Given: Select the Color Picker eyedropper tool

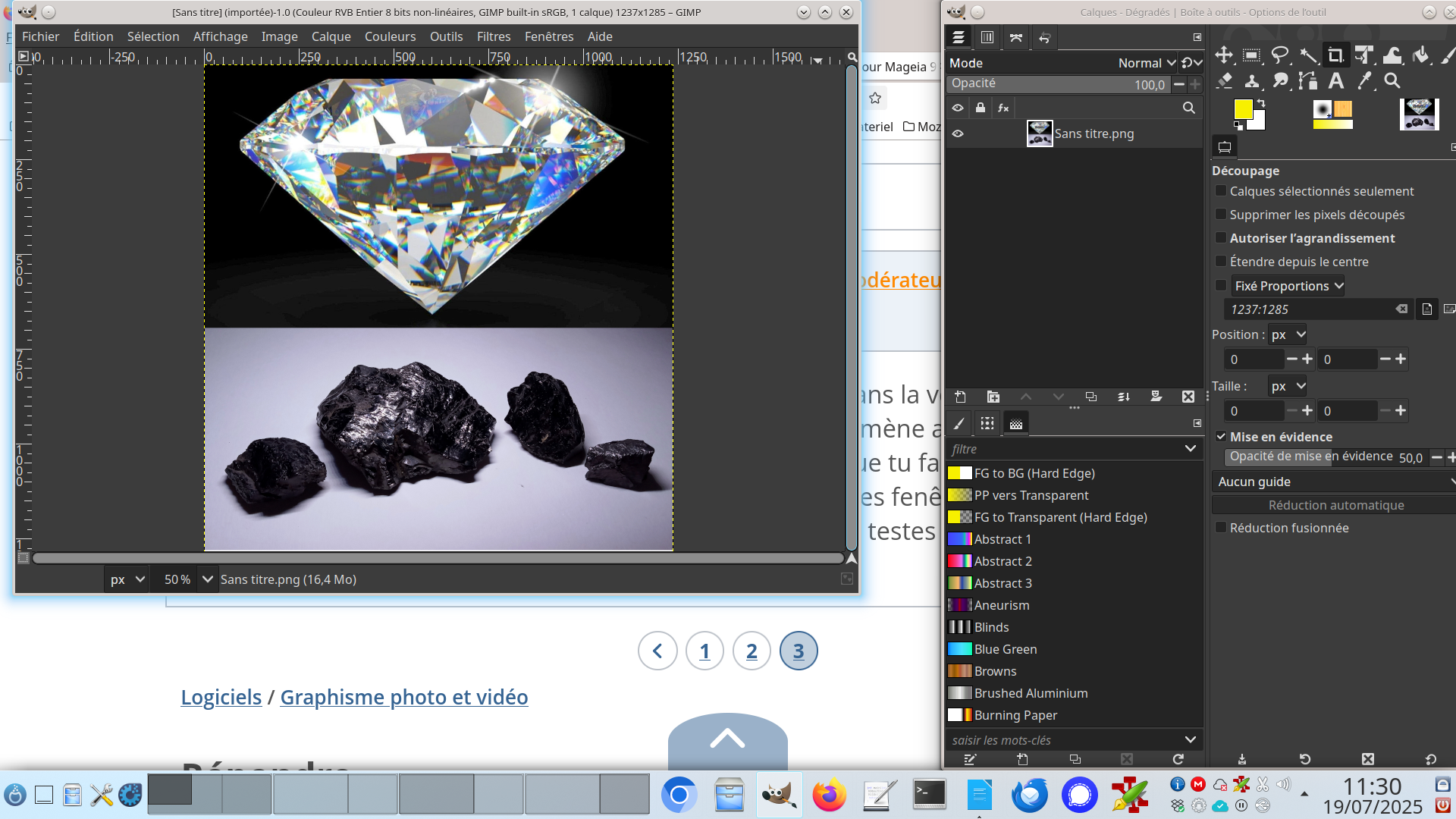Looking at the screenshot, I should click(x=1363, y=80).
